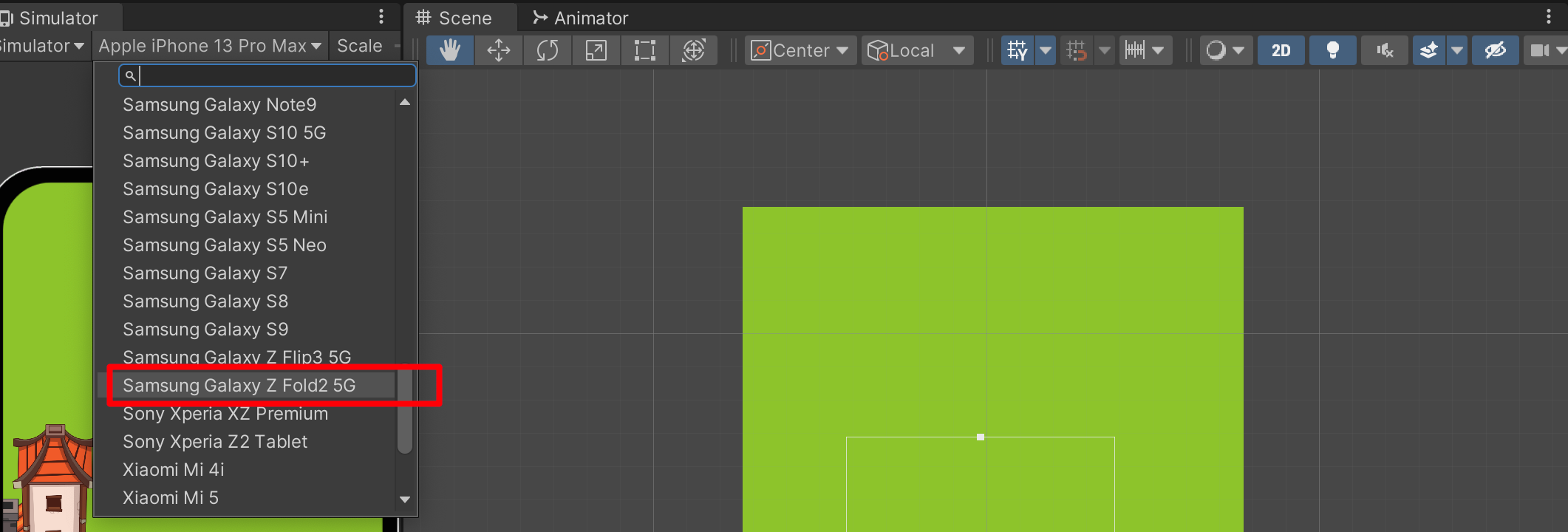1568x532 pixels.
Task: Open the Center pivot mode dropdown
Action: (800, 50)
